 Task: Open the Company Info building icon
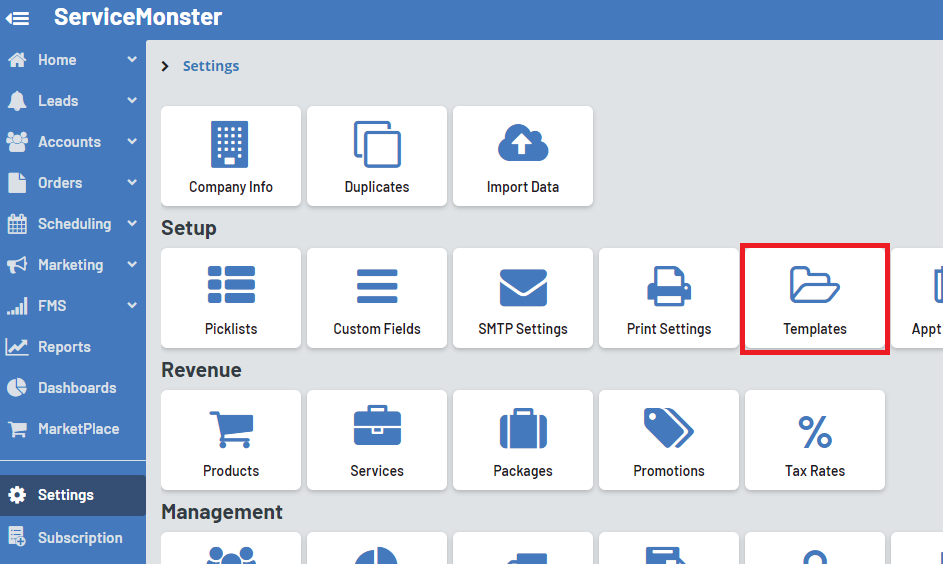230,144
